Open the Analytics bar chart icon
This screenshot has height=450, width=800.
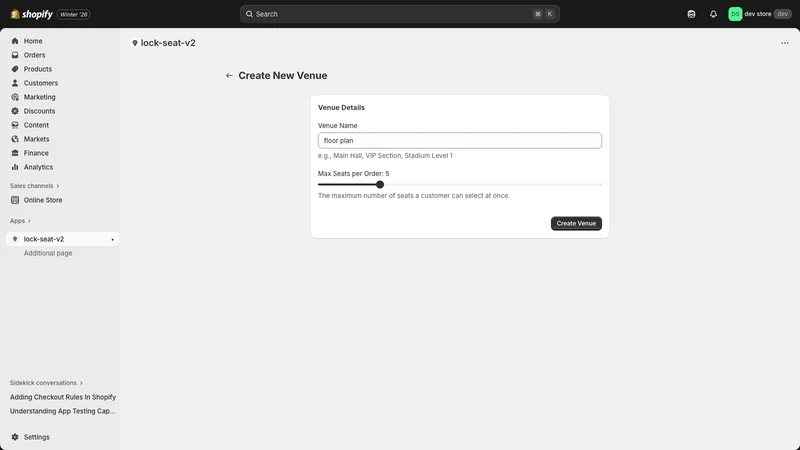(15, 167)
